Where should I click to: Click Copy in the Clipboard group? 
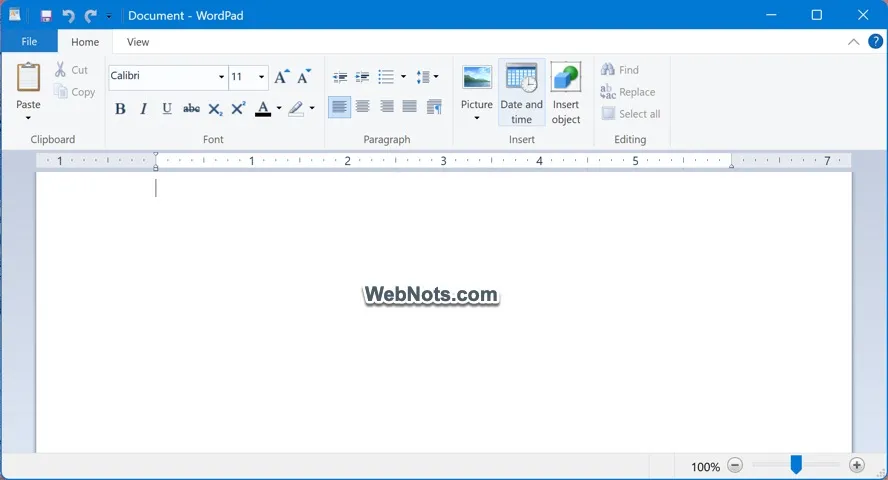coord(74,92)
